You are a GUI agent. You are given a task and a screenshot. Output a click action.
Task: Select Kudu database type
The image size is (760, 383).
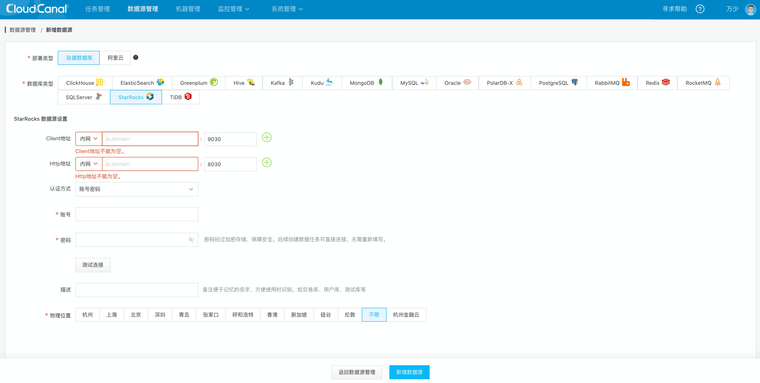[x=322, y=83]
